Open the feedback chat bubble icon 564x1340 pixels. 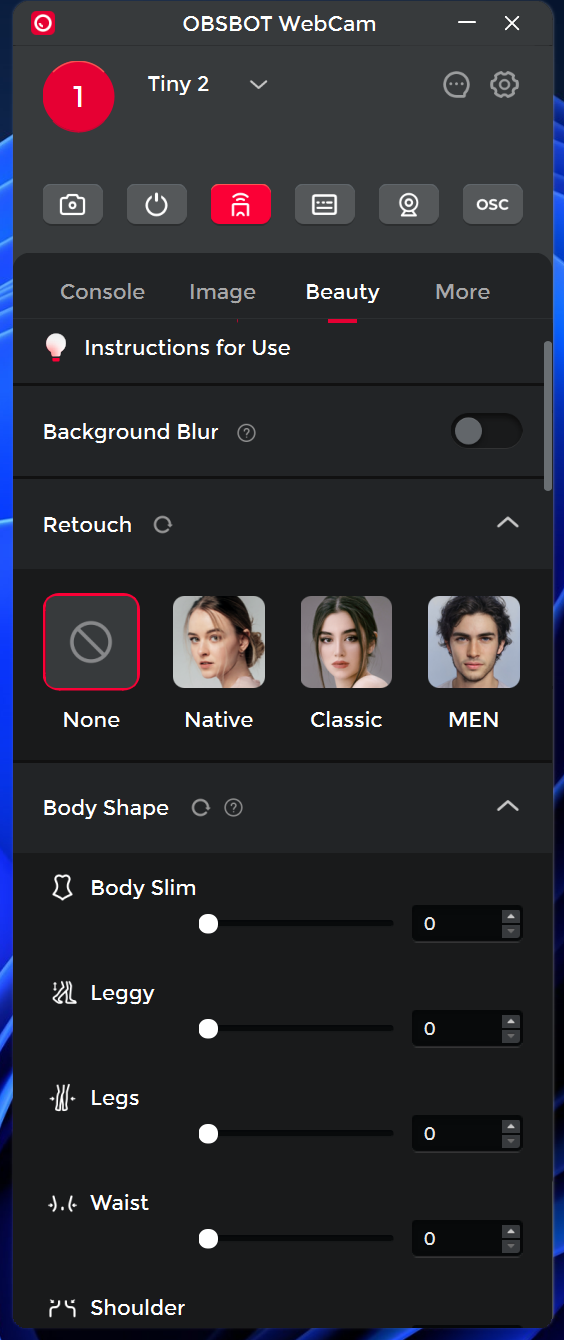point(456,85)
